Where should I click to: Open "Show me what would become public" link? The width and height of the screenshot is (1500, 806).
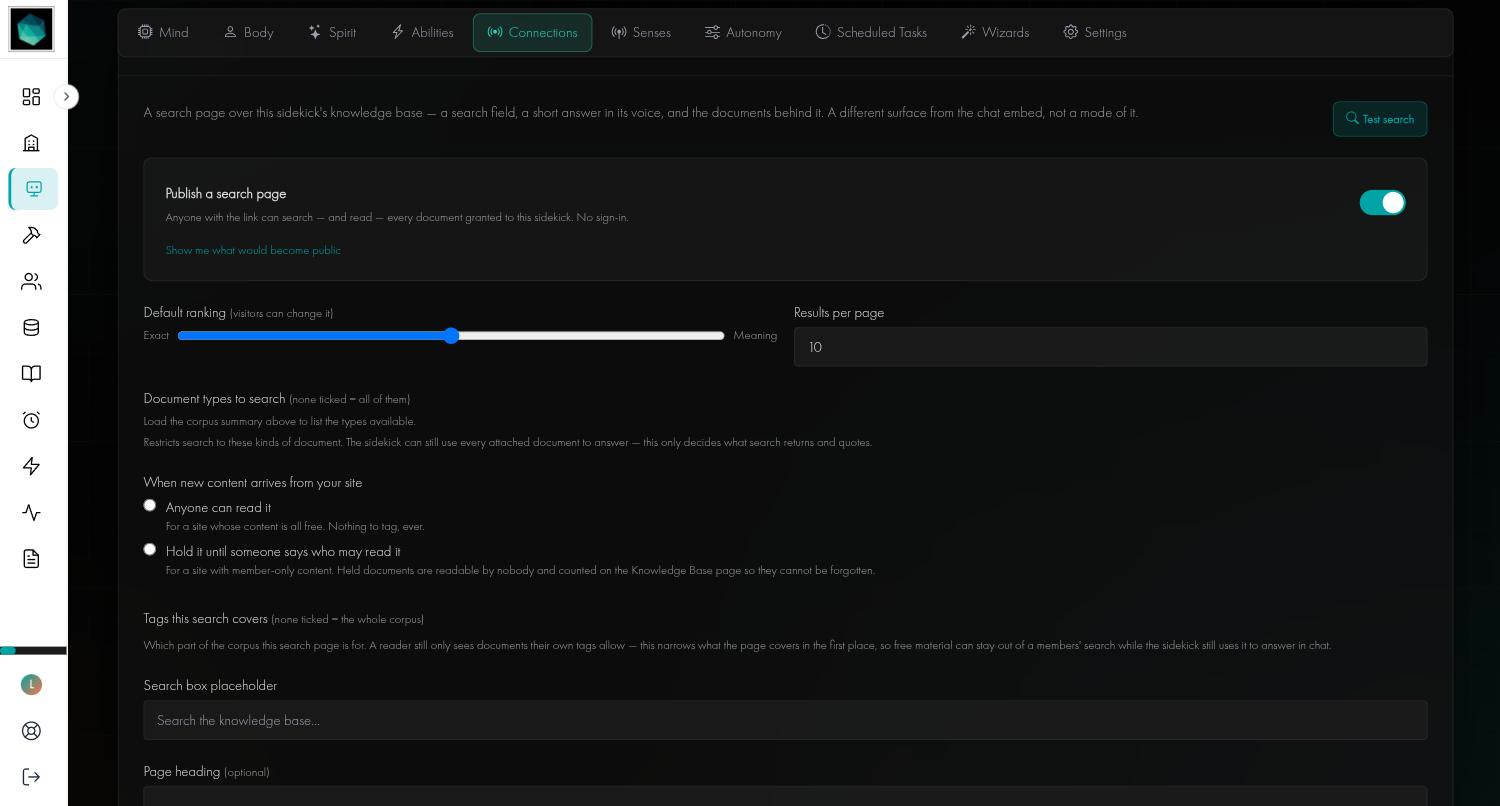click(x=253, y=250)
